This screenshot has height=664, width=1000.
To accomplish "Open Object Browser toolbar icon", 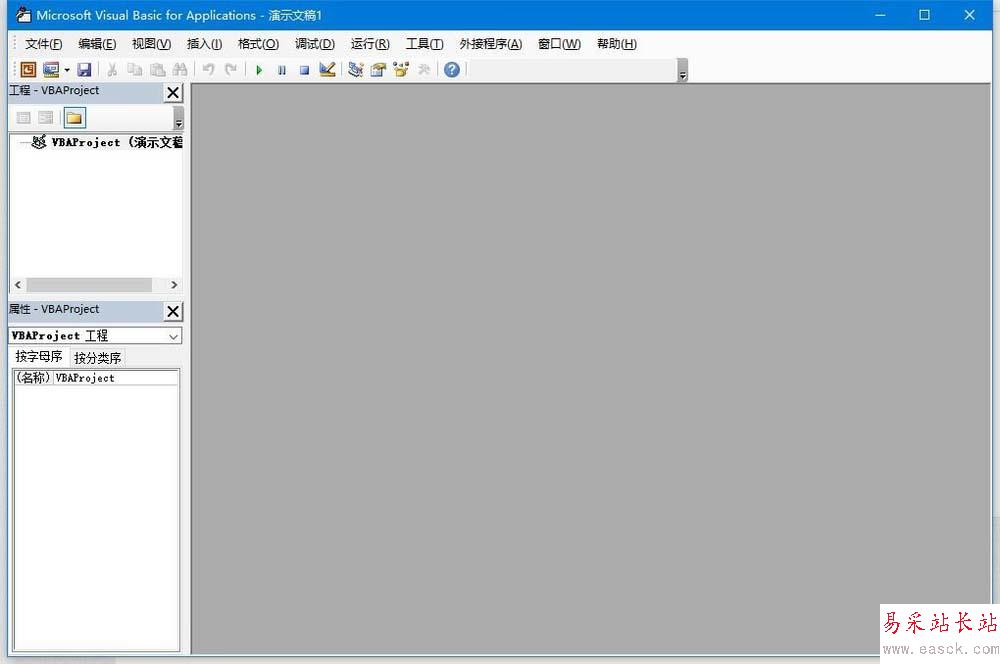I will click(x=401, y=70).
